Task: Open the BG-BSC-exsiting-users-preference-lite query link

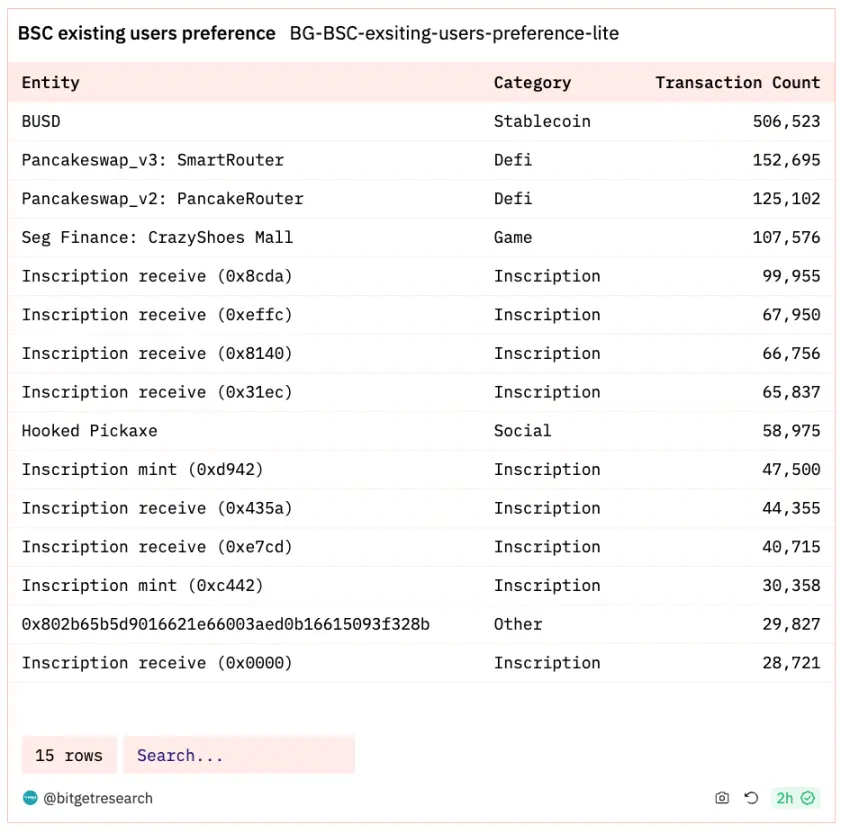Action: coord(454,33)
